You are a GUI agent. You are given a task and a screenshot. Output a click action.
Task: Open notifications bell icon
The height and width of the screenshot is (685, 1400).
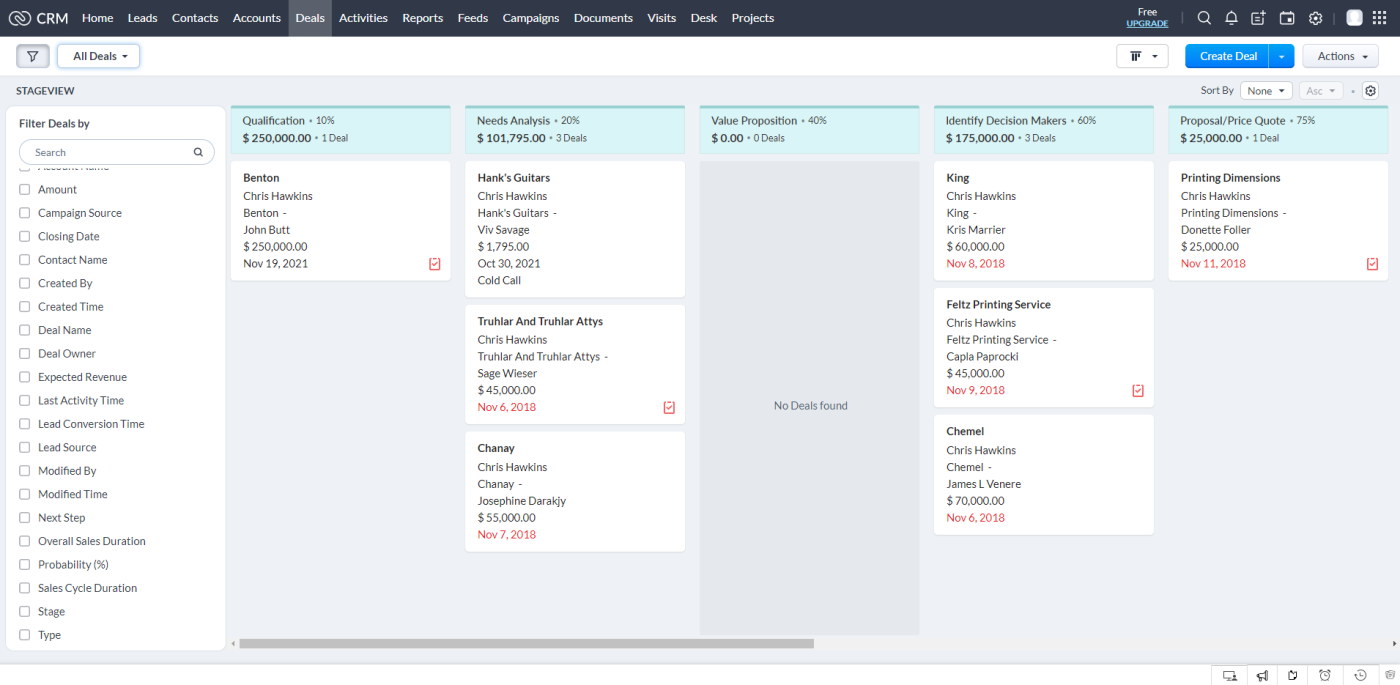click(1231, 18)
